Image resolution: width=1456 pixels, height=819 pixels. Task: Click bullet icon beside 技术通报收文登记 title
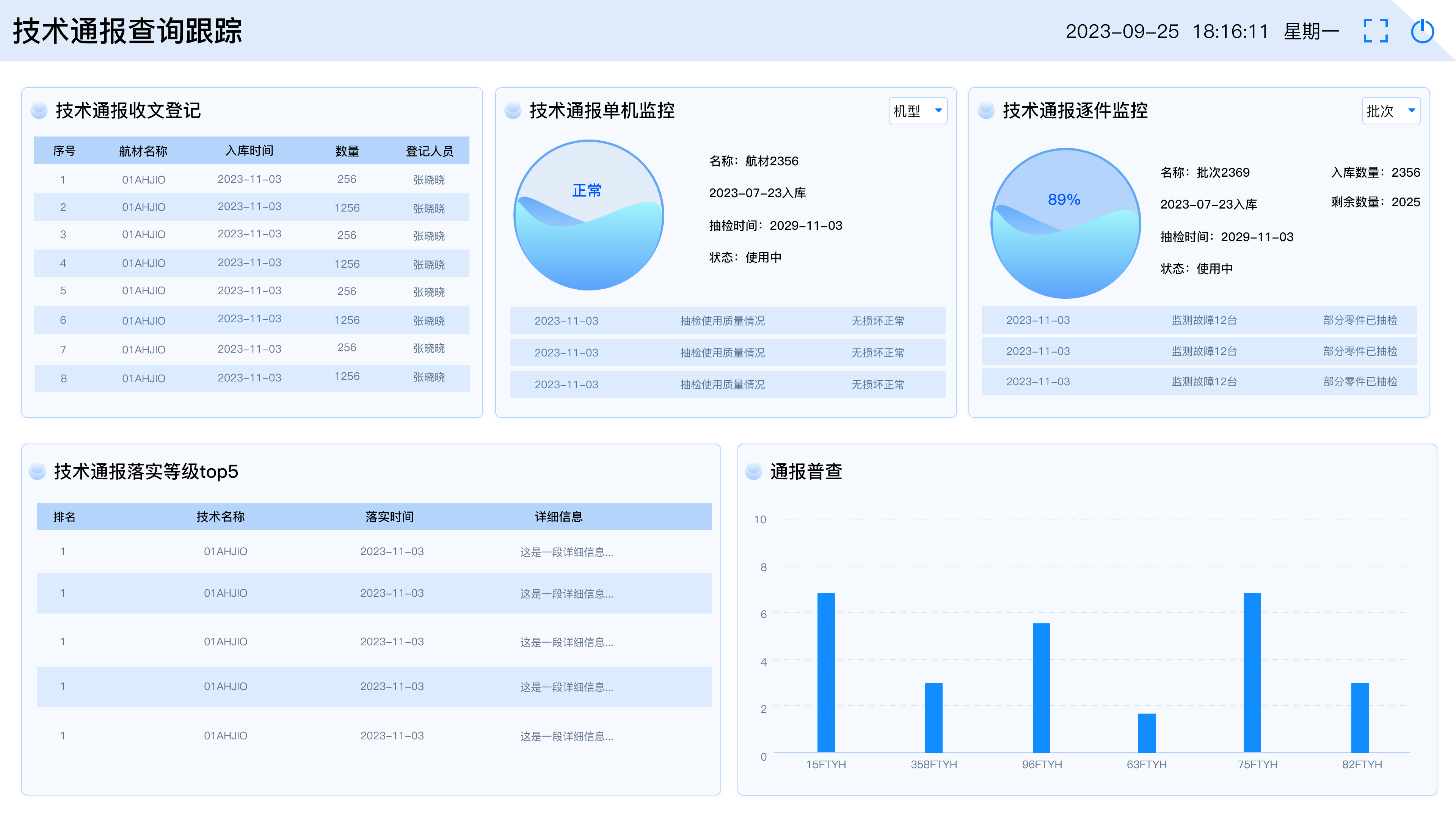pyautogui.click(x=39, y=110)
